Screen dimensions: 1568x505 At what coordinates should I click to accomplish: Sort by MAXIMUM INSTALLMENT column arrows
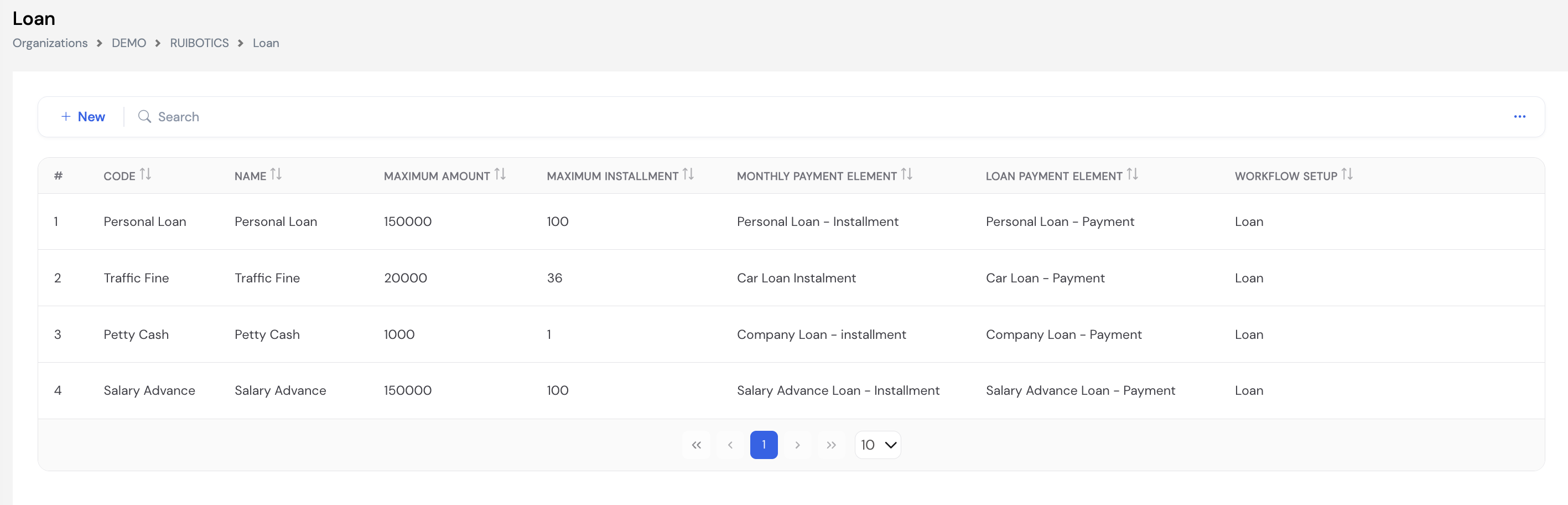pos(688,175)
